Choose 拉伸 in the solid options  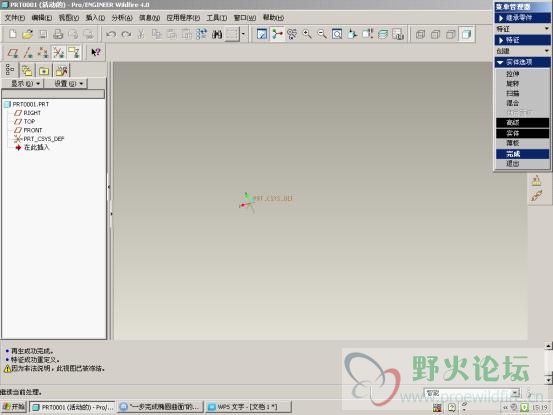point(513,74)
